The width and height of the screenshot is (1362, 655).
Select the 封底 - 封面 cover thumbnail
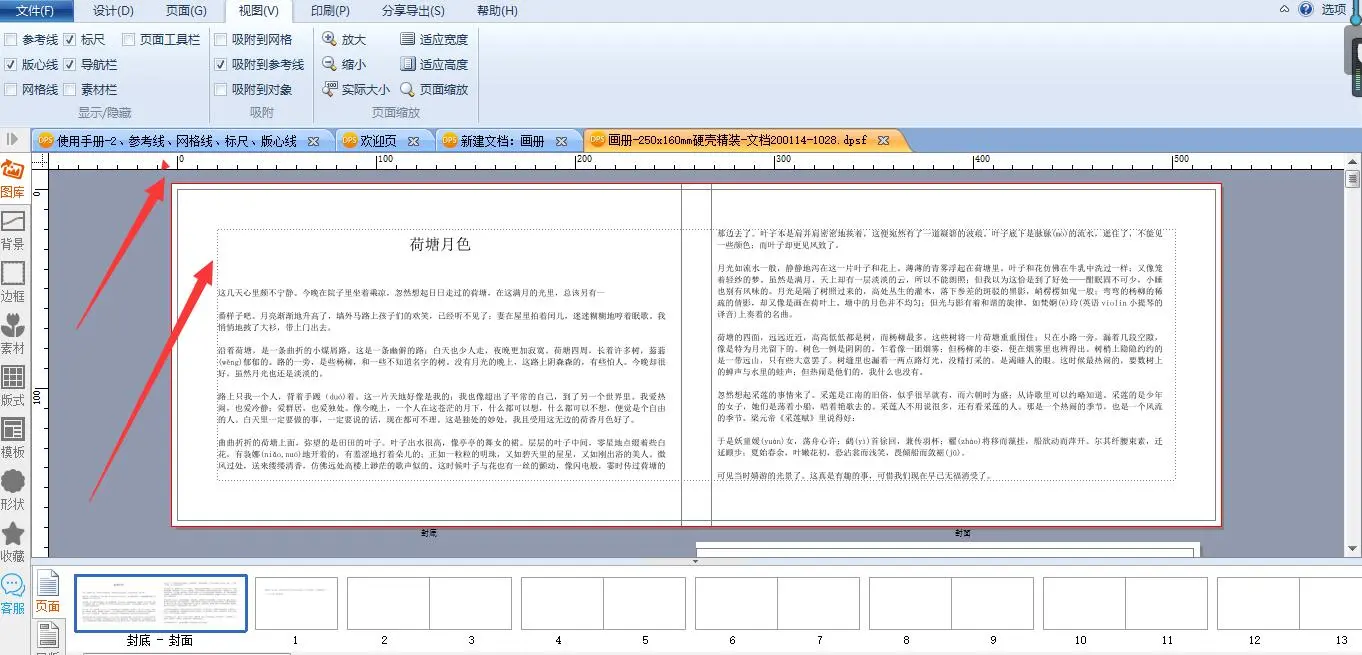pos(160,603)
